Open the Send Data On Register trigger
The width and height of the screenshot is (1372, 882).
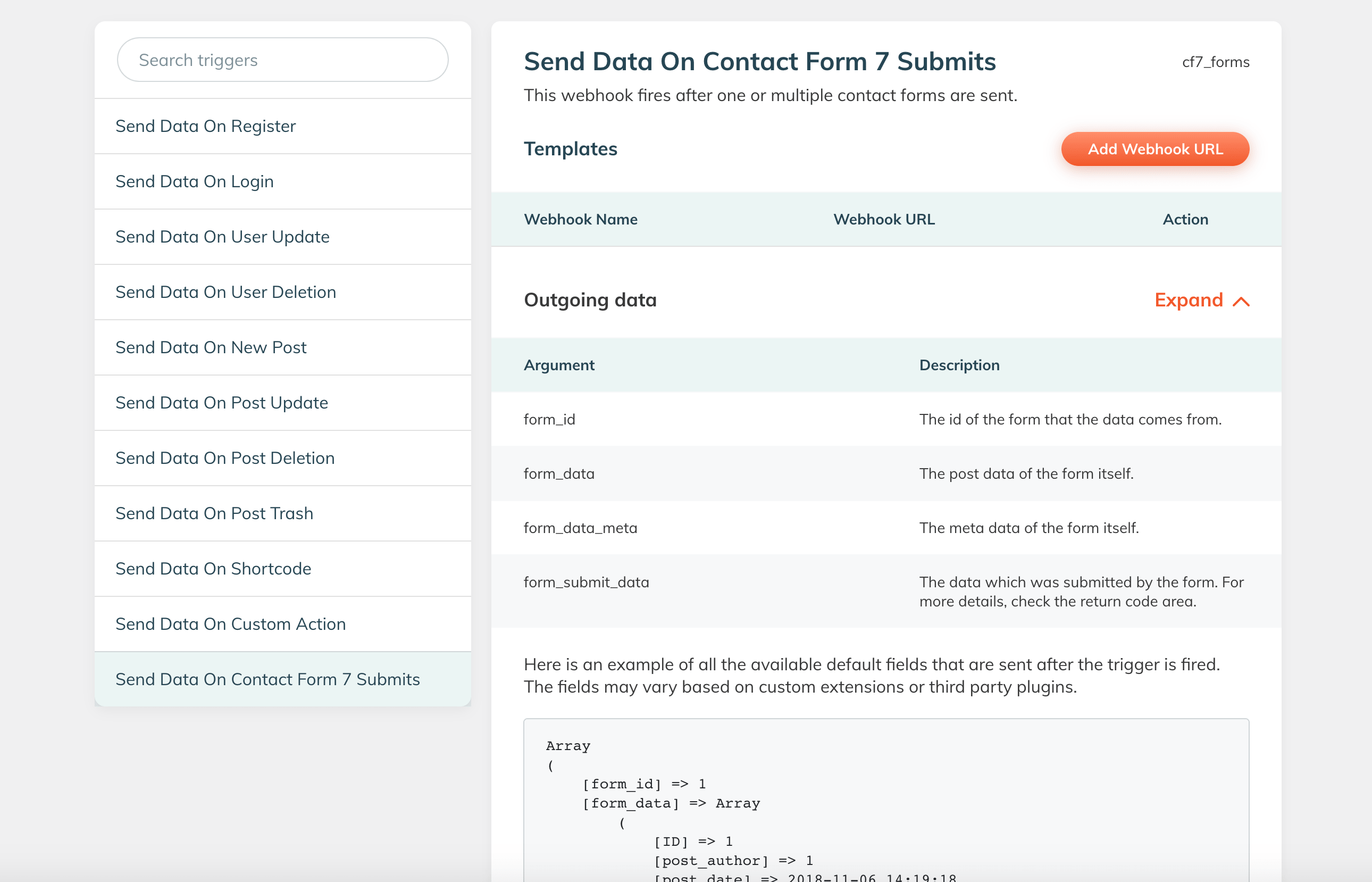pos(205,126)
